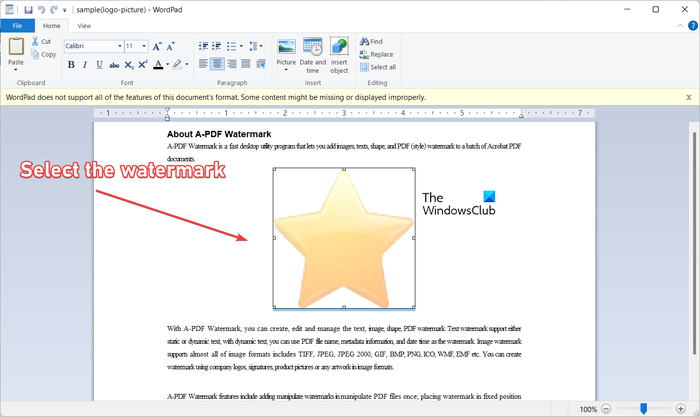Screen dimensions: 700x417
Task: Zoom in with the plus button
Action: [680, 409]
